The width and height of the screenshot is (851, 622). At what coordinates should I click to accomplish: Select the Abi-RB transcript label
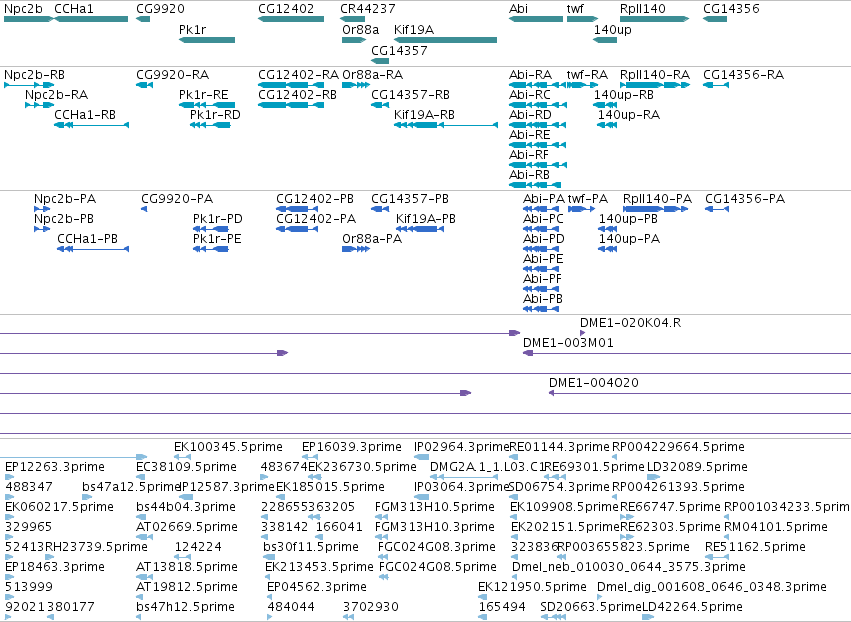pos(529,175)
